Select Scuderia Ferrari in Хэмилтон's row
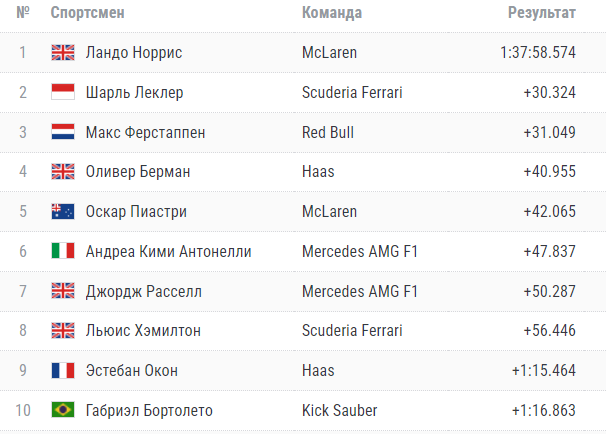The image size is (606, 434). 352,330
